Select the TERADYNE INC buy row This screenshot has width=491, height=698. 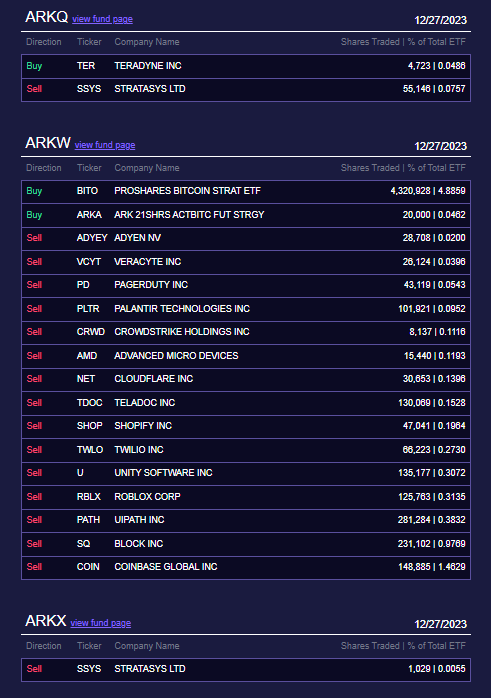tap(246, 66)
